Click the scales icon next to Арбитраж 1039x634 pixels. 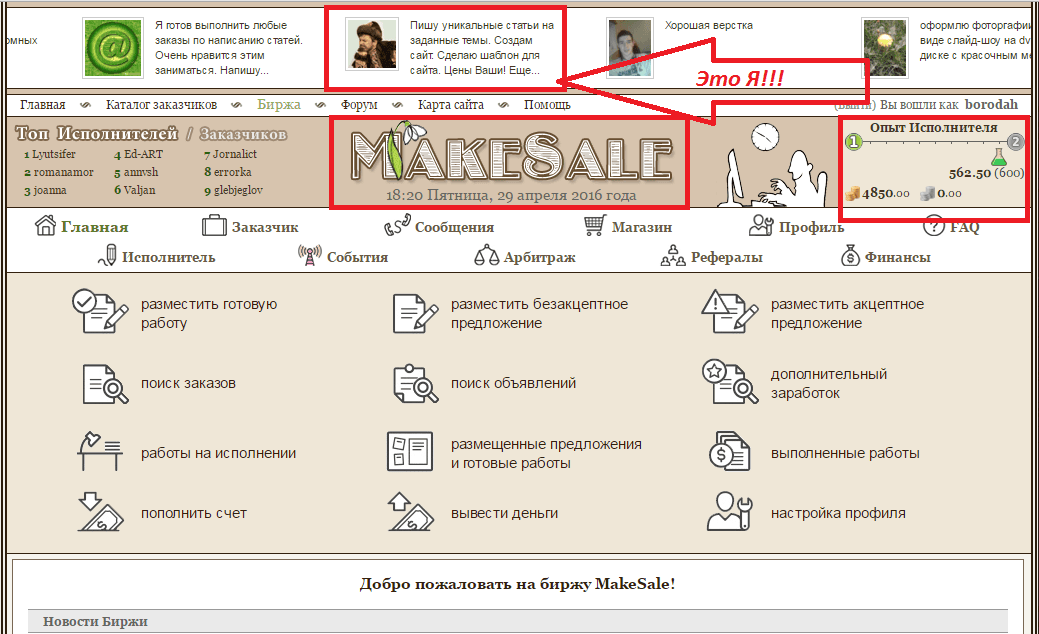(486, 256)
